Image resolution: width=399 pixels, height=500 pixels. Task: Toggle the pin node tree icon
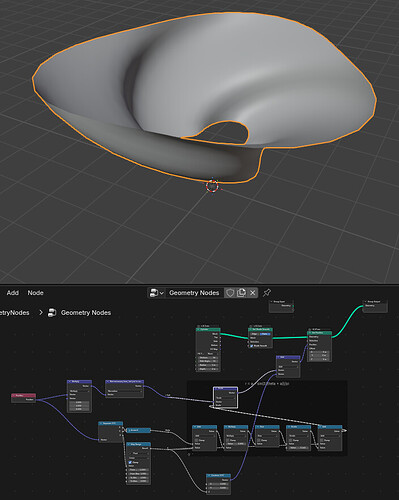pos(267,293)
